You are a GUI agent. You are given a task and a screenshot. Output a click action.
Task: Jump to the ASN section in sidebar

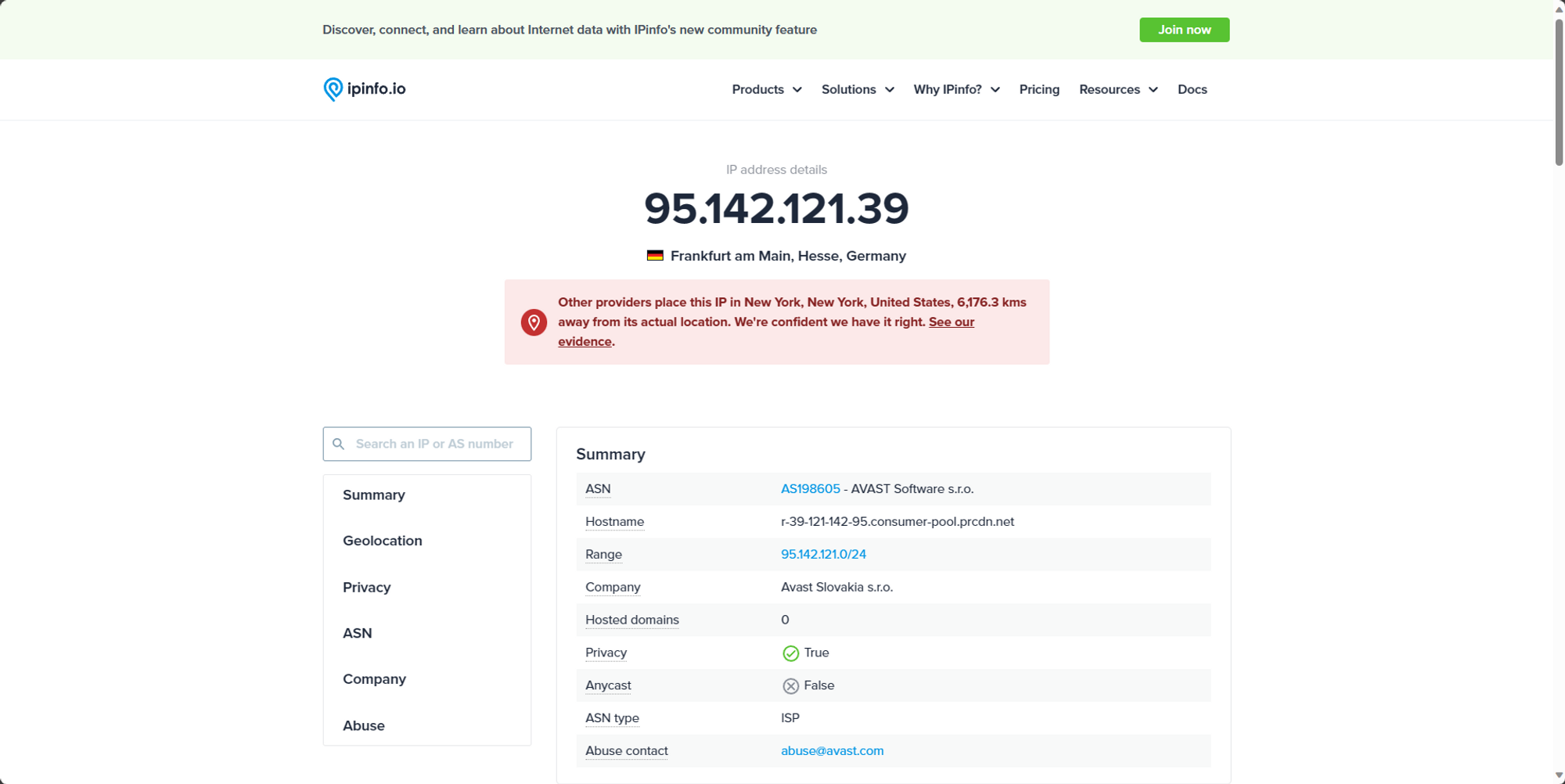click(x=357, y=633)
